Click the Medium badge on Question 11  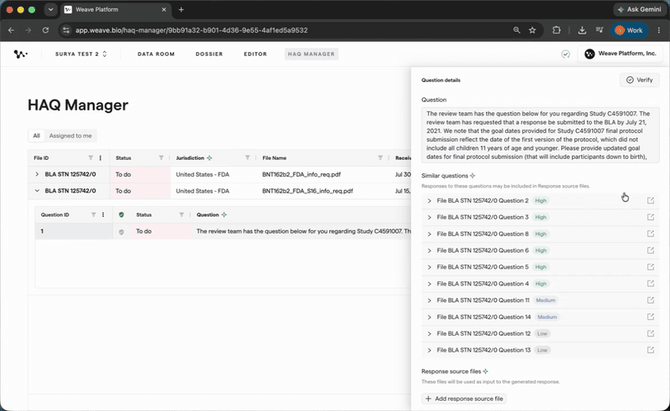click(x=546, y=300)
